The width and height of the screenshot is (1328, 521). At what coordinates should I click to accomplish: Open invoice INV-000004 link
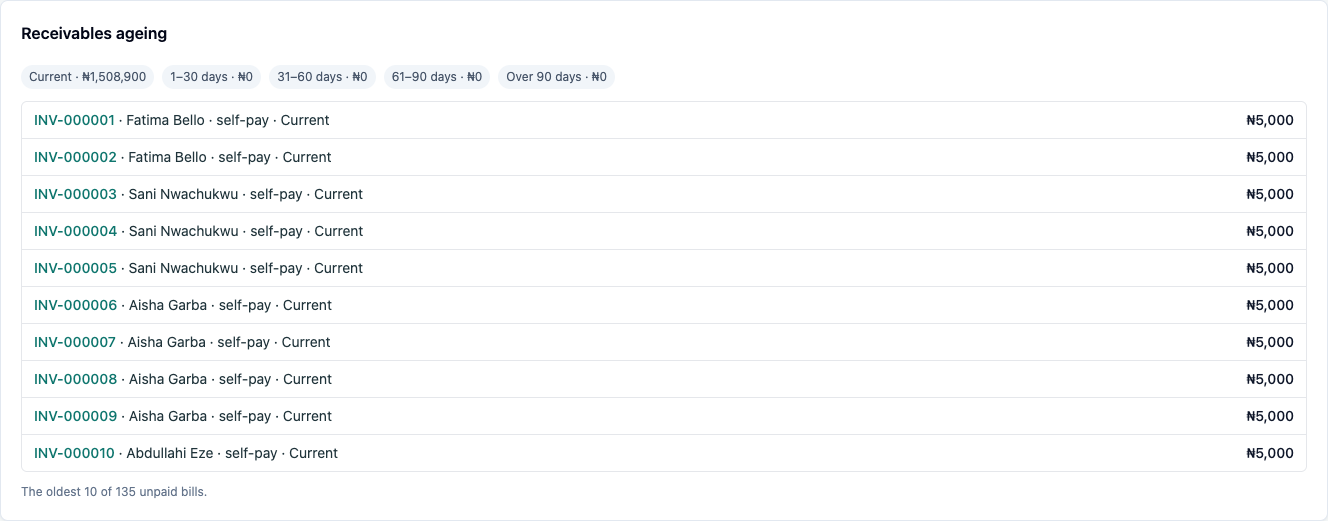click(75, 231)
